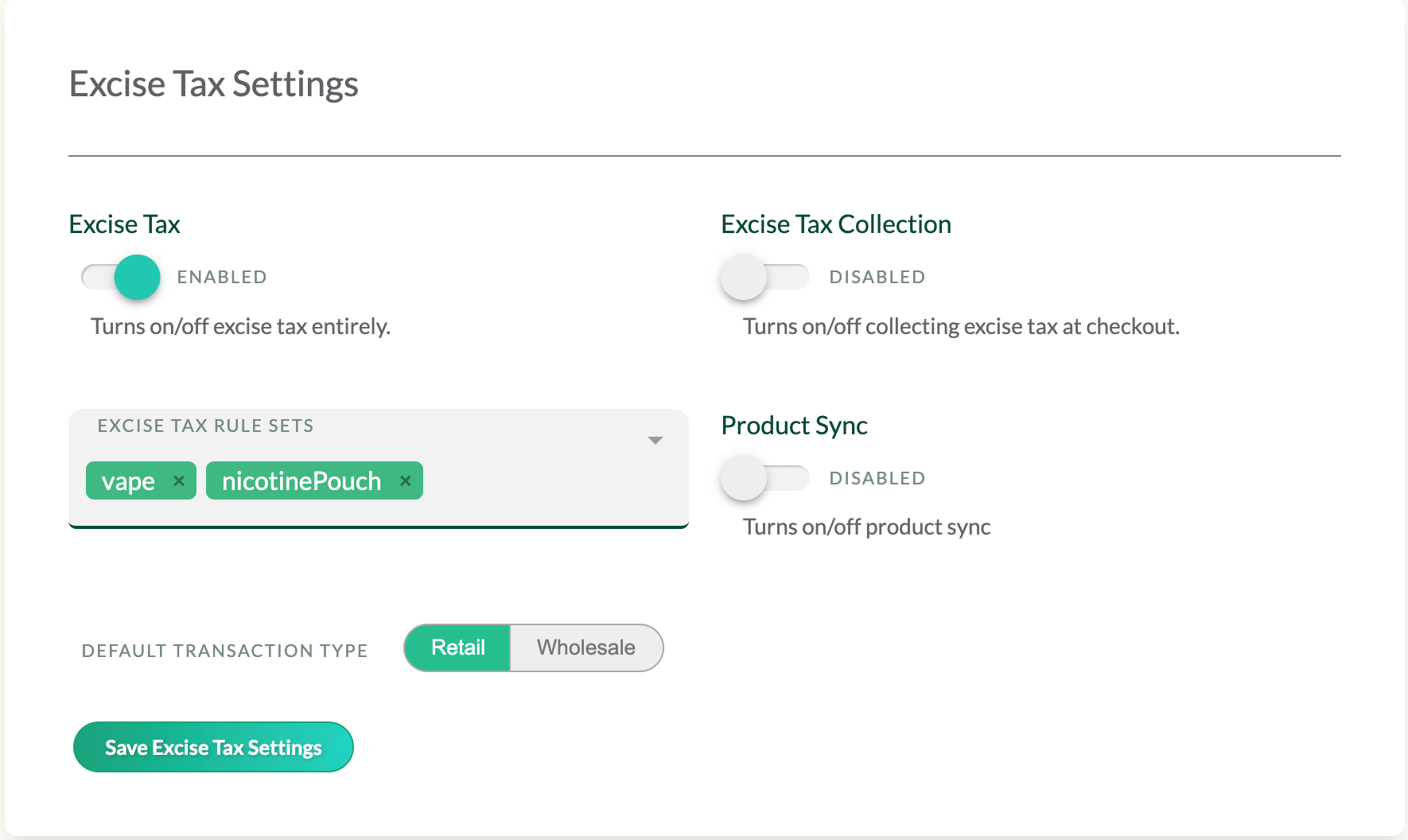The height and width of the screenshot is (840, 1408).
Task: Click the ENABLED label beside Excise Tax
Action: click(222, 277)
